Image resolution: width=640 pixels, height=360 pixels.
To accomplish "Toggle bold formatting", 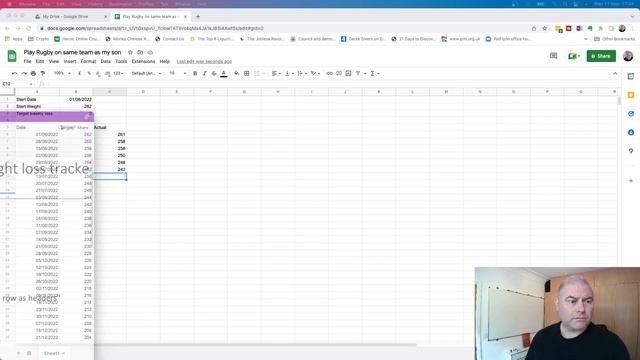I will [195, 73].
